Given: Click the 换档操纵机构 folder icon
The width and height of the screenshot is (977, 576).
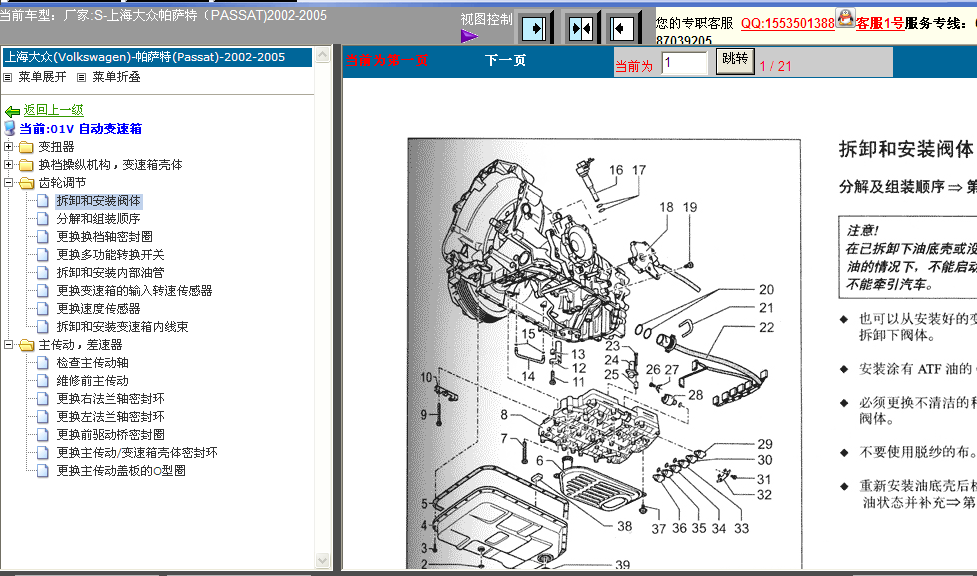Looking at the screenshot, I should (26, 165).
